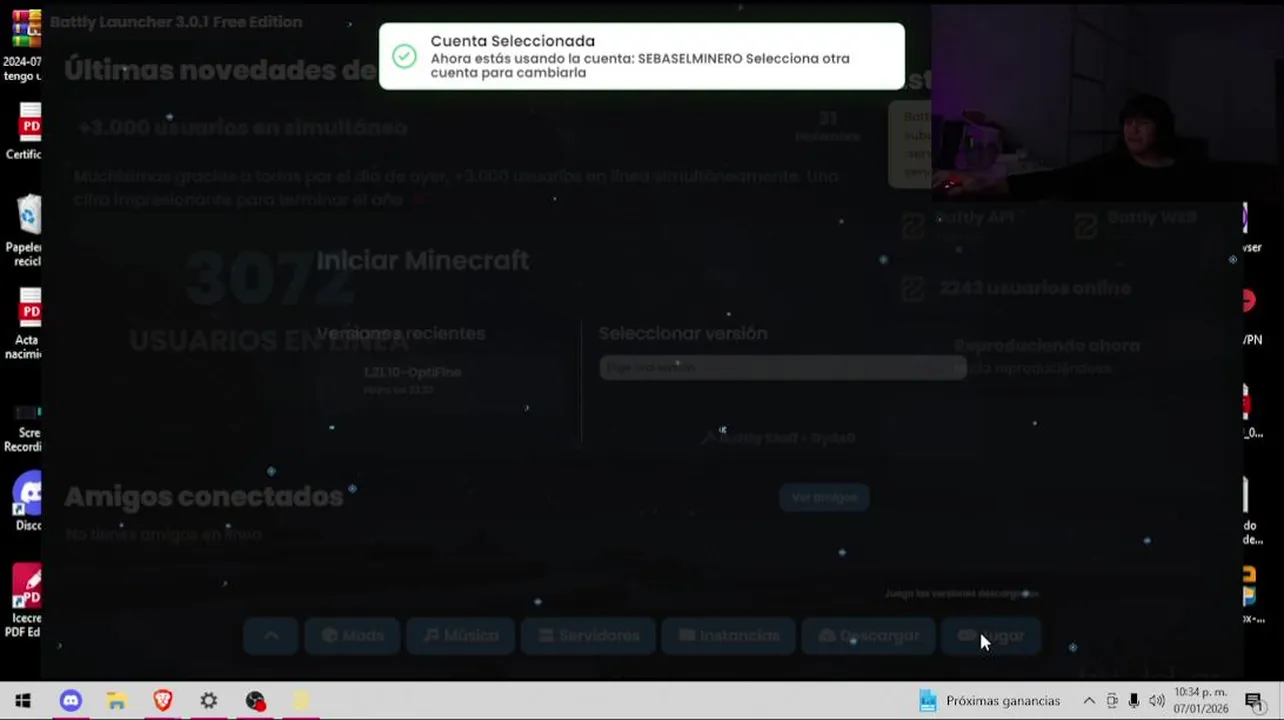Select the Recycle Bin desktop icon
The image size is (1284, 720).
point(24,232)
